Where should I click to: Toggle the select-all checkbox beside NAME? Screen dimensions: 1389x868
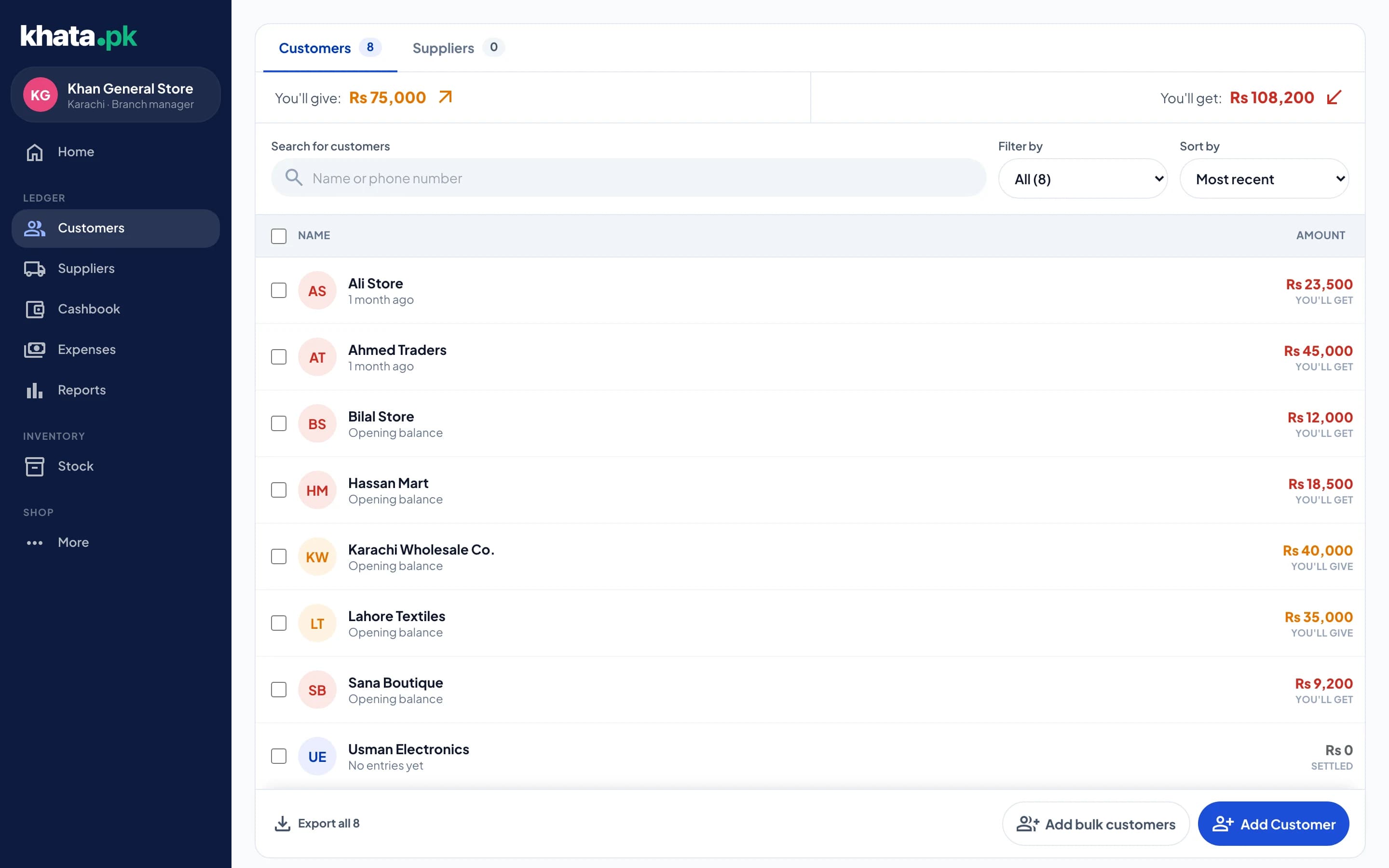click(x=278, y=236)
